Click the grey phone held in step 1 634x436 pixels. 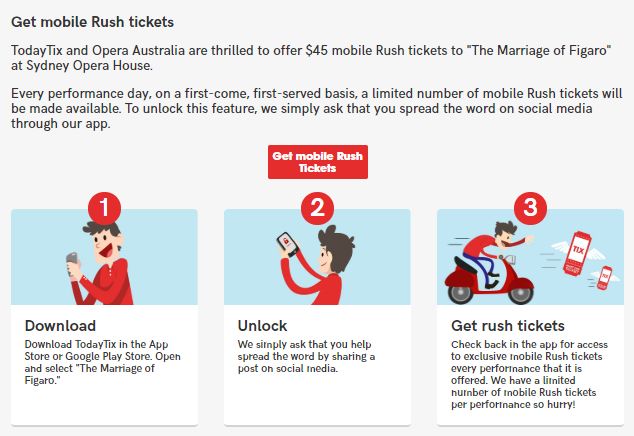click(x=72, y=263)
